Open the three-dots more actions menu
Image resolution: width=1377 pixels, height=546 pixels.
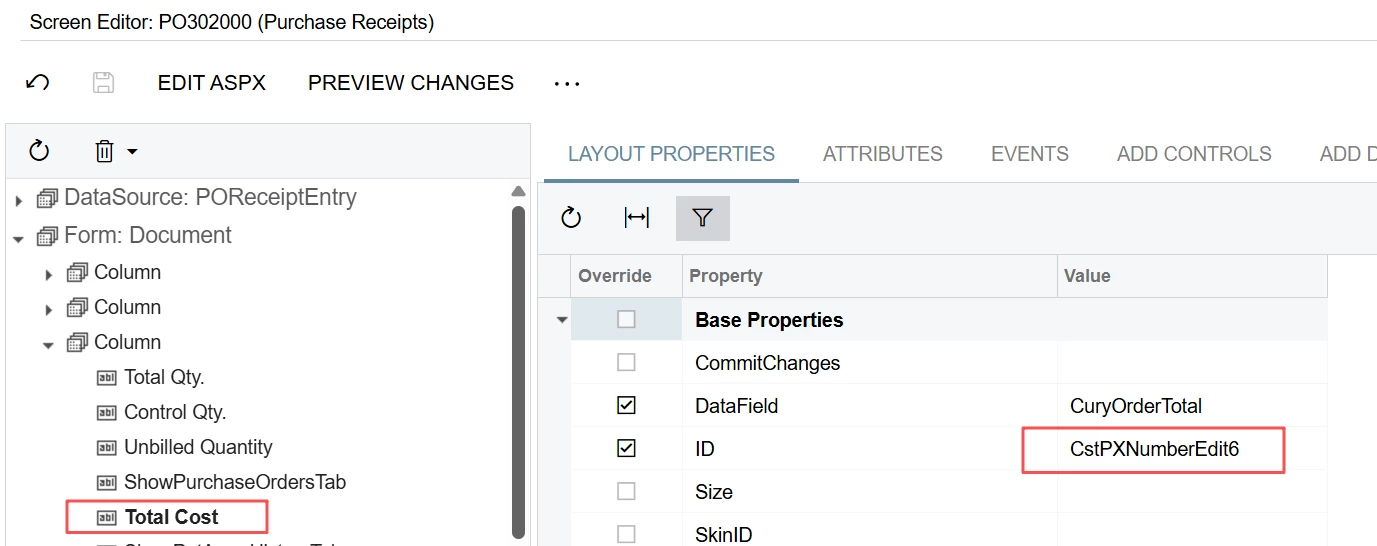coord(567,84)
